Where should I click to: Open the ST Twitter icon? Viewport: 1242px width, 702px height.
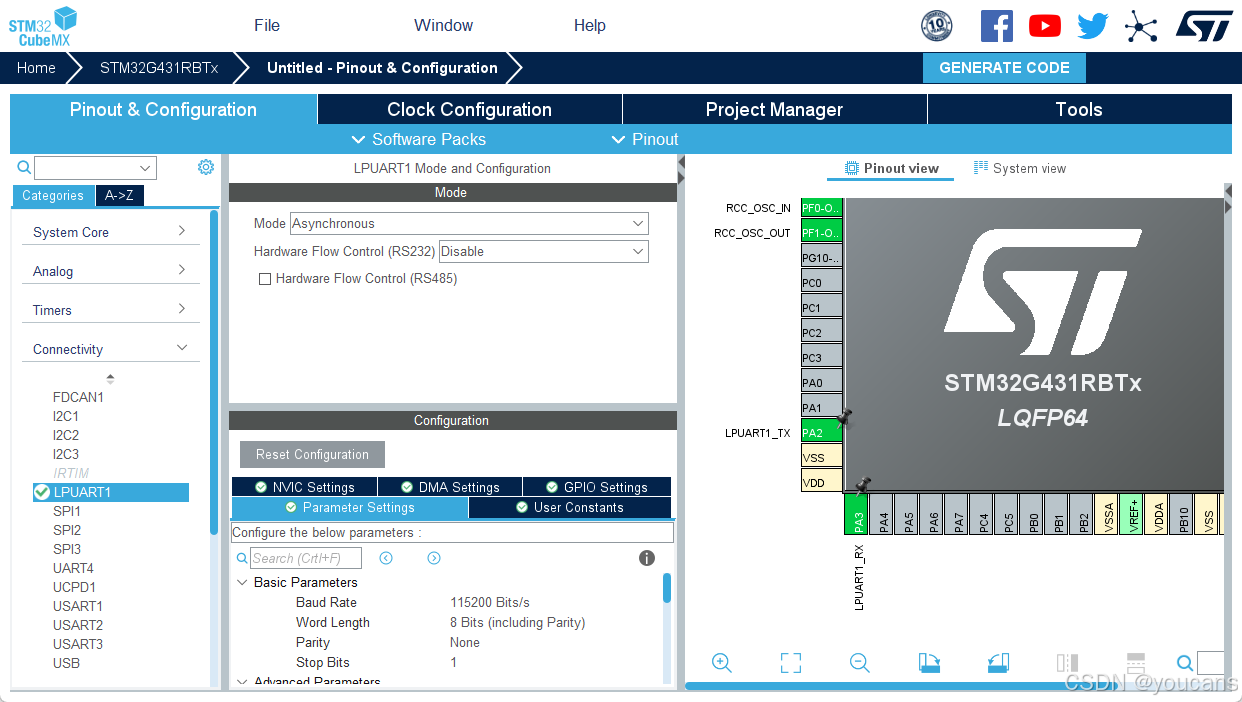[1092, 26]
